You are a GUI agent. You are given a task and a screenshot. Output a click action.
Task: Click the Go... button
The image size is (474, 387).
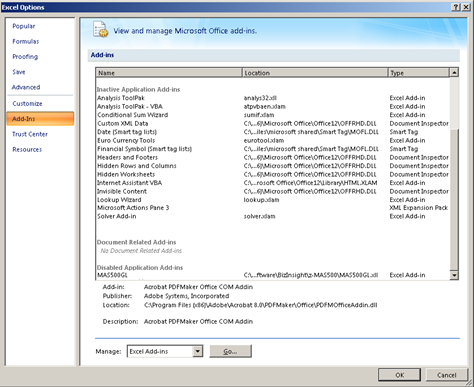tap(230, 351)
